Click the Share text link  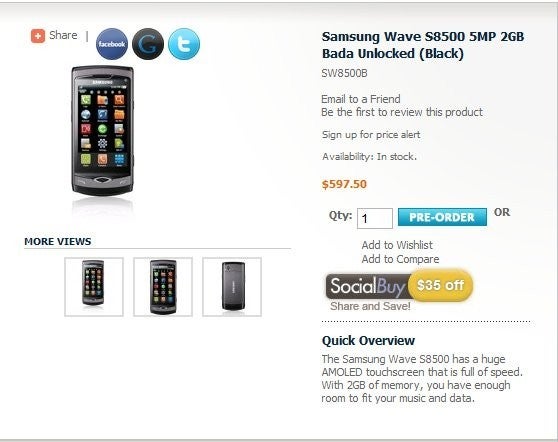click(63, 35)
